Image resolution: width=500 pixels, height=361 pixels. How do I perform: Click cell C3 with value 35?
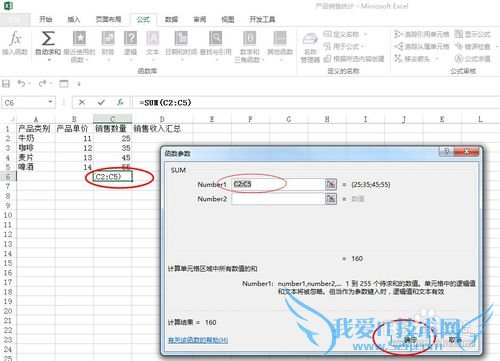tap(113, 148)
